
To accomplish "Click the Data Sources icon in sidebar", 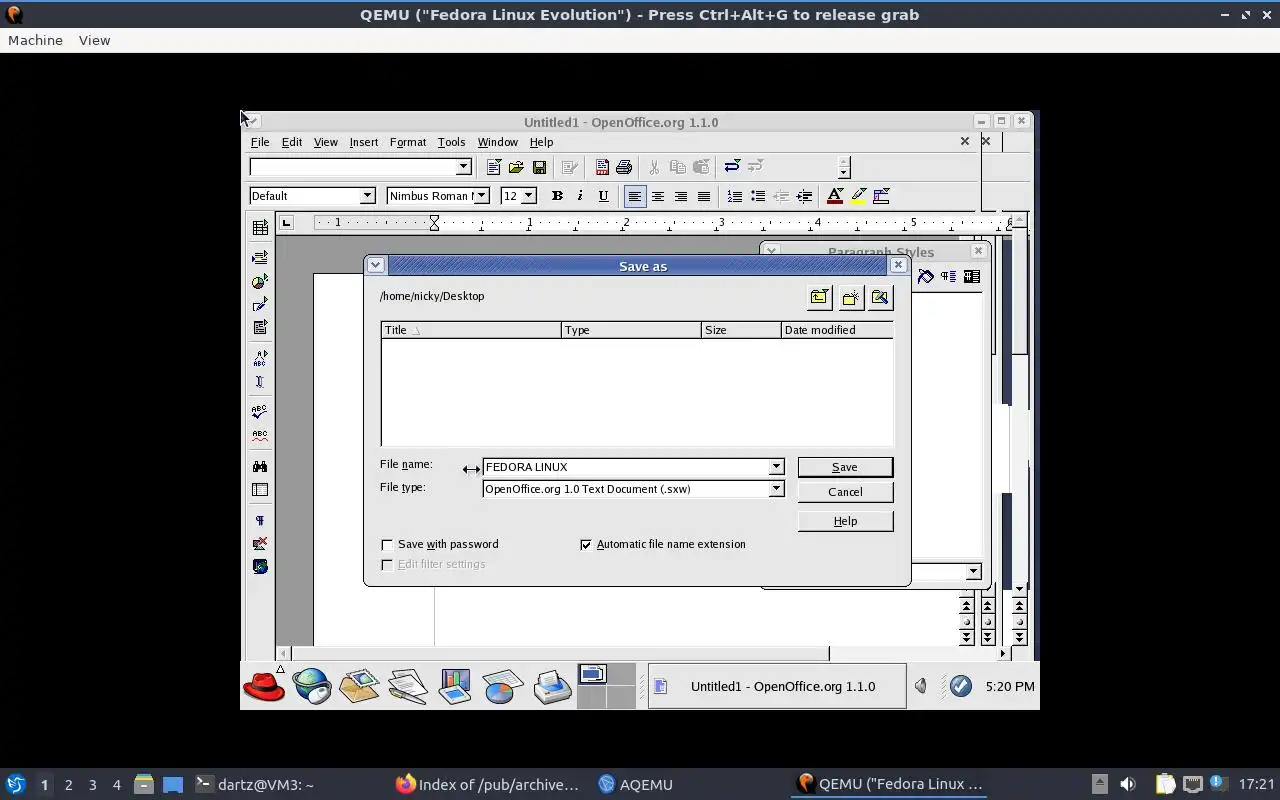I will tap(260, 490).
